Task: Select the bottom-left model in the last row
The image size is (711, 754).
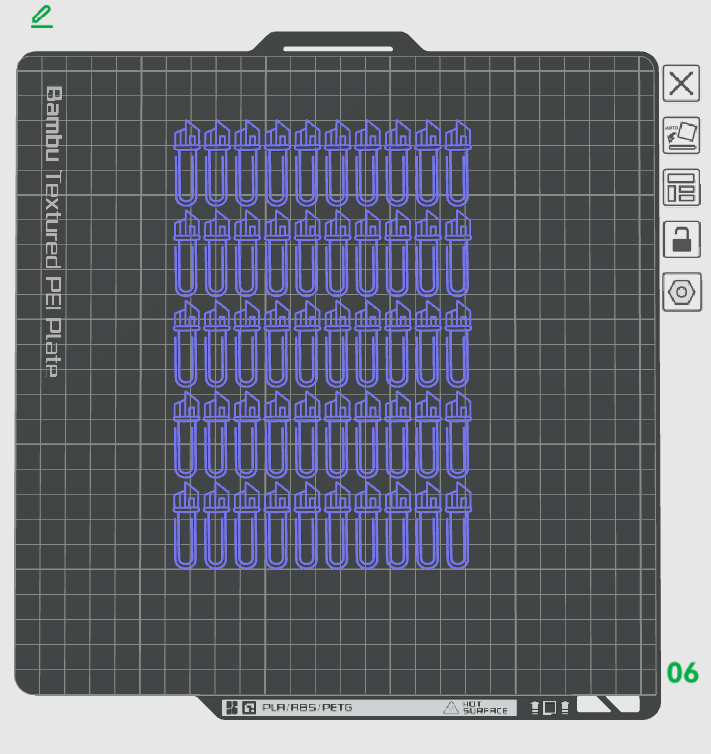Action: (x=187, y=526)
